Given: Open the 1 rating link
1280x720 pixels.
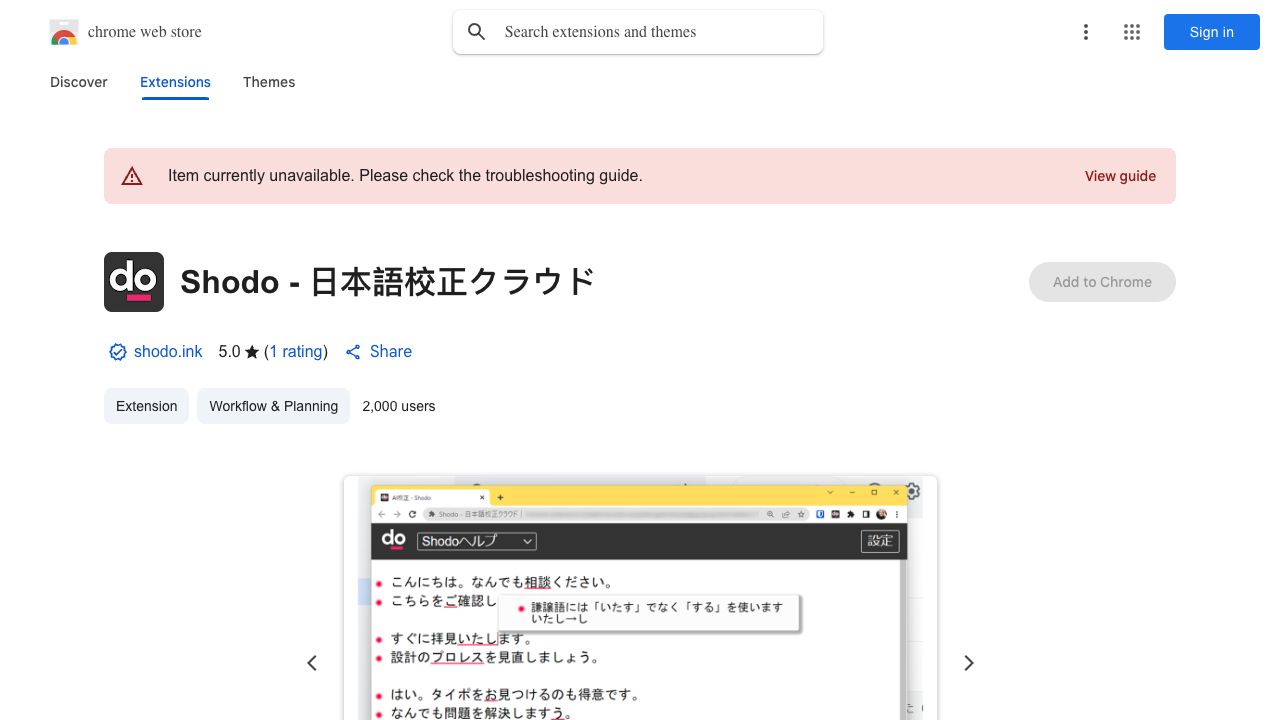Looking at the screenshot, I should pos(296,352).
